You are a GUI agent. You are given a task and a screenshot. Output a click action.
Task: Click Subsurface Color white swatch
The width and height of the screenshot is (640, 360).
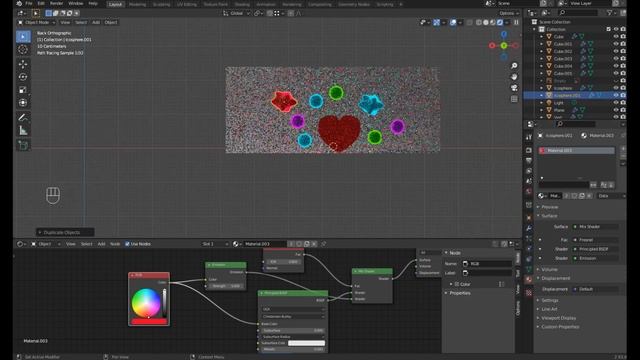click(306, 343)
